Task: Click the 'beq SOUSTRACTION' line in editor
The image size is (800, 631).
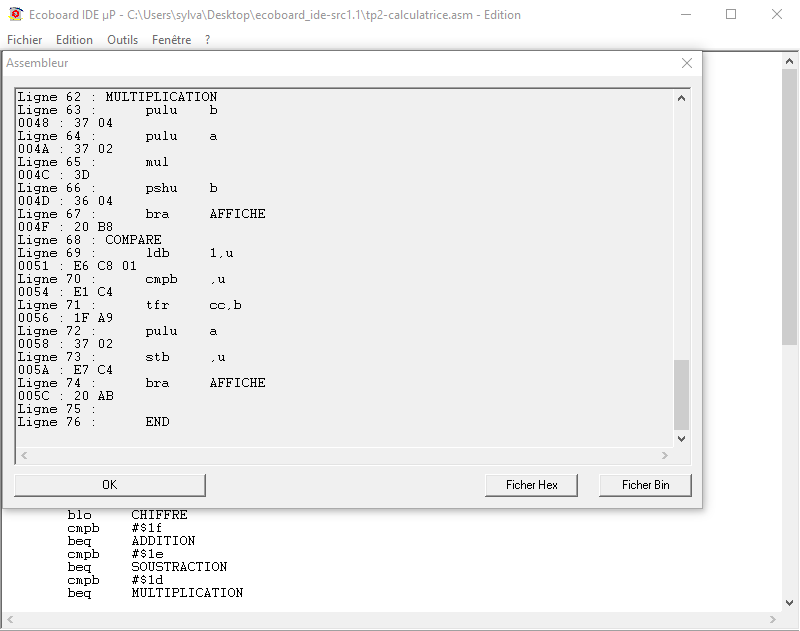Action: [x=147, y=567]
